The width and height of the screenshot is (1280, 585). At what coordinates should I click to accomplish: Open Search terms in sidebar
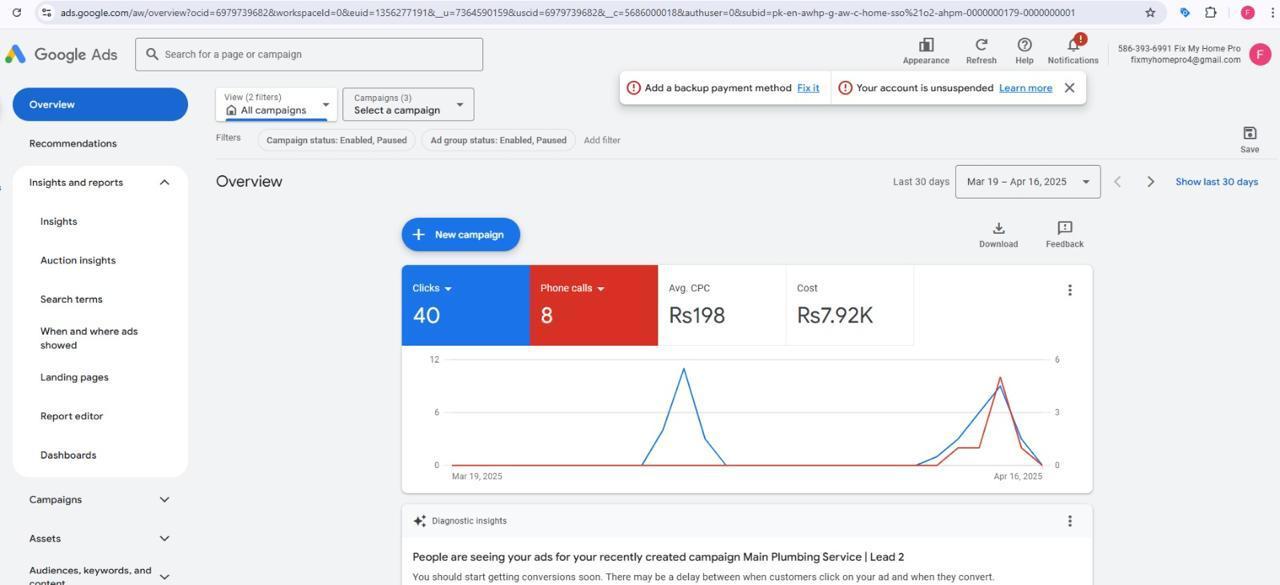coord(71,299)
